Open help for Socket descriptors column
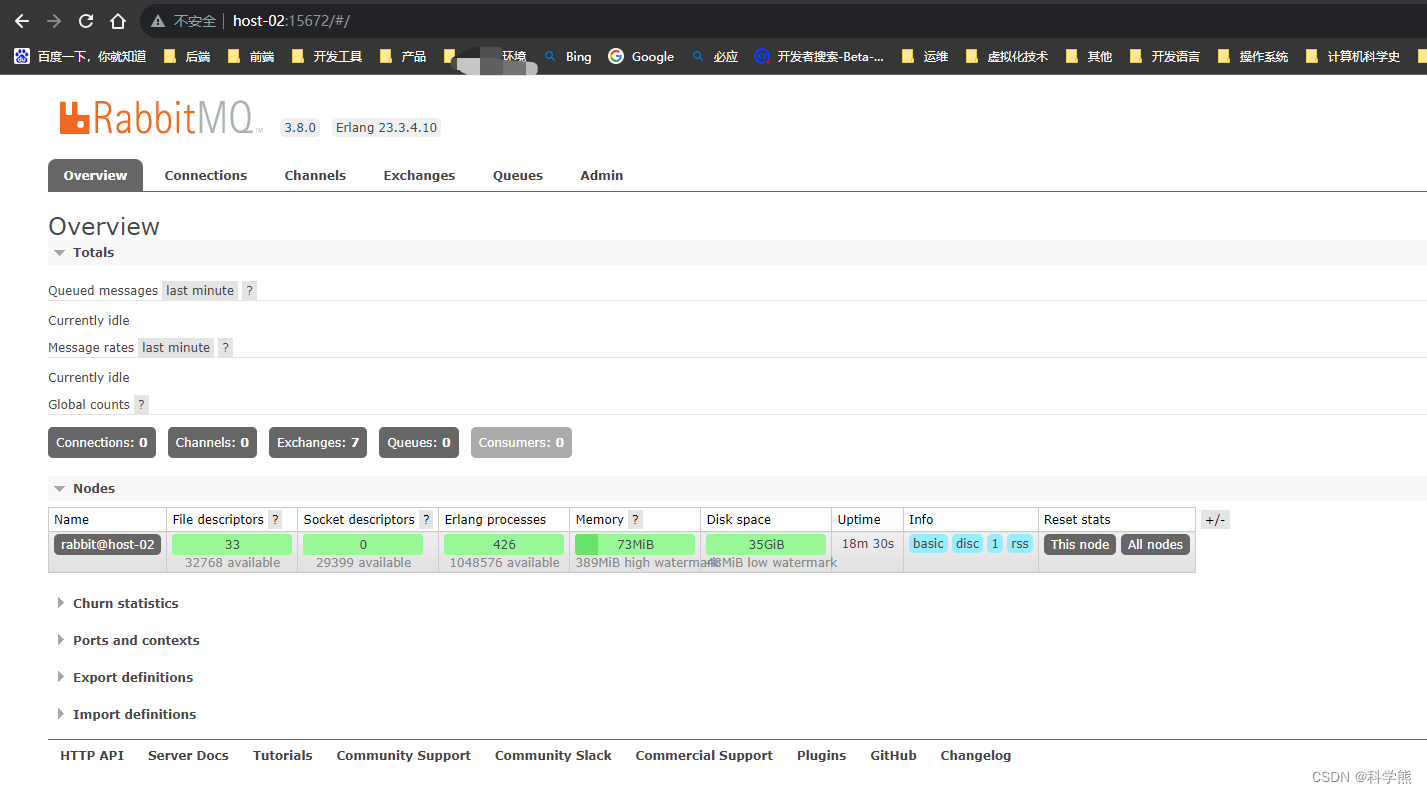Screen dimensions: 1427x794 [x=426, y=520]
